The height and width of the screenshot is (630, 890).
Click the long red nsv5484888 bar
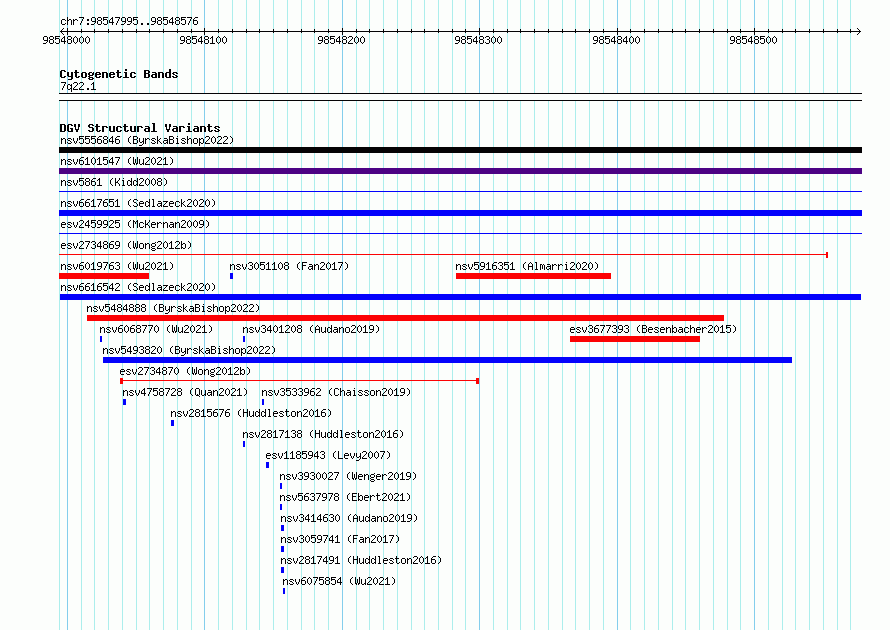point(405,318)
